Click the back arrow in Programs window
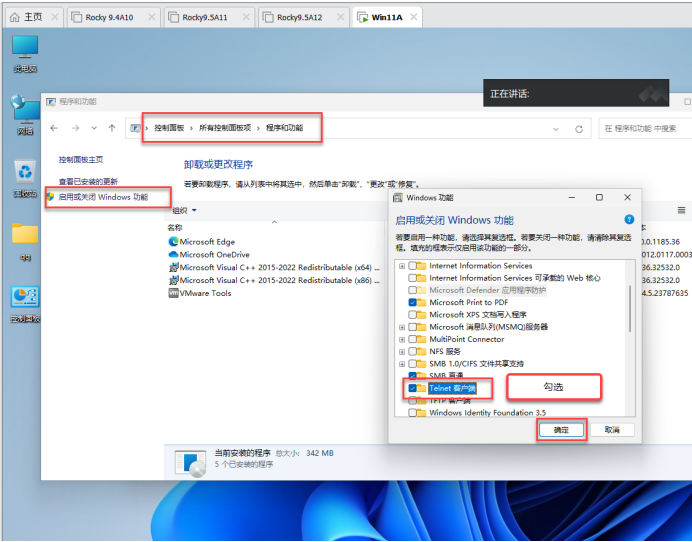The image size is (692, 542). 53,128
